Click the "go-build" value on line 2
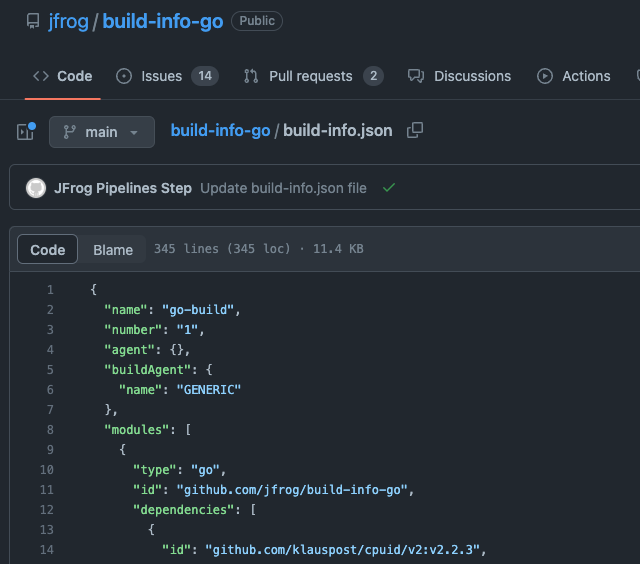640x564 pixels. (198, 310)
